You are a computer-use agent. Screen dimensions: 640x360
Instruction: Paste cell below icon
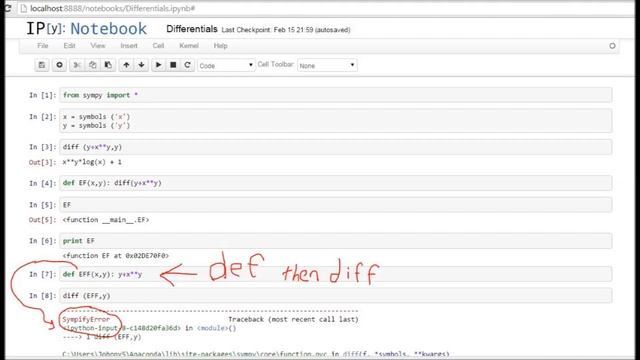coord(108,65)
